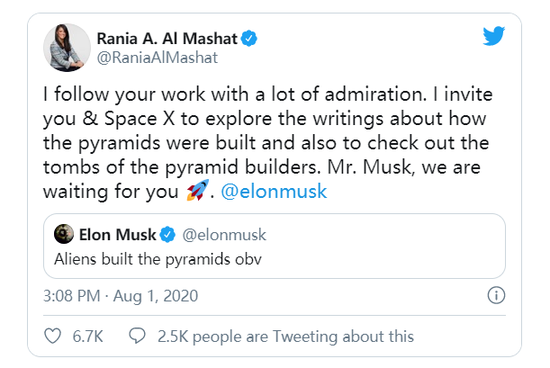Open replies via speech bubble icon

[137, 336]
